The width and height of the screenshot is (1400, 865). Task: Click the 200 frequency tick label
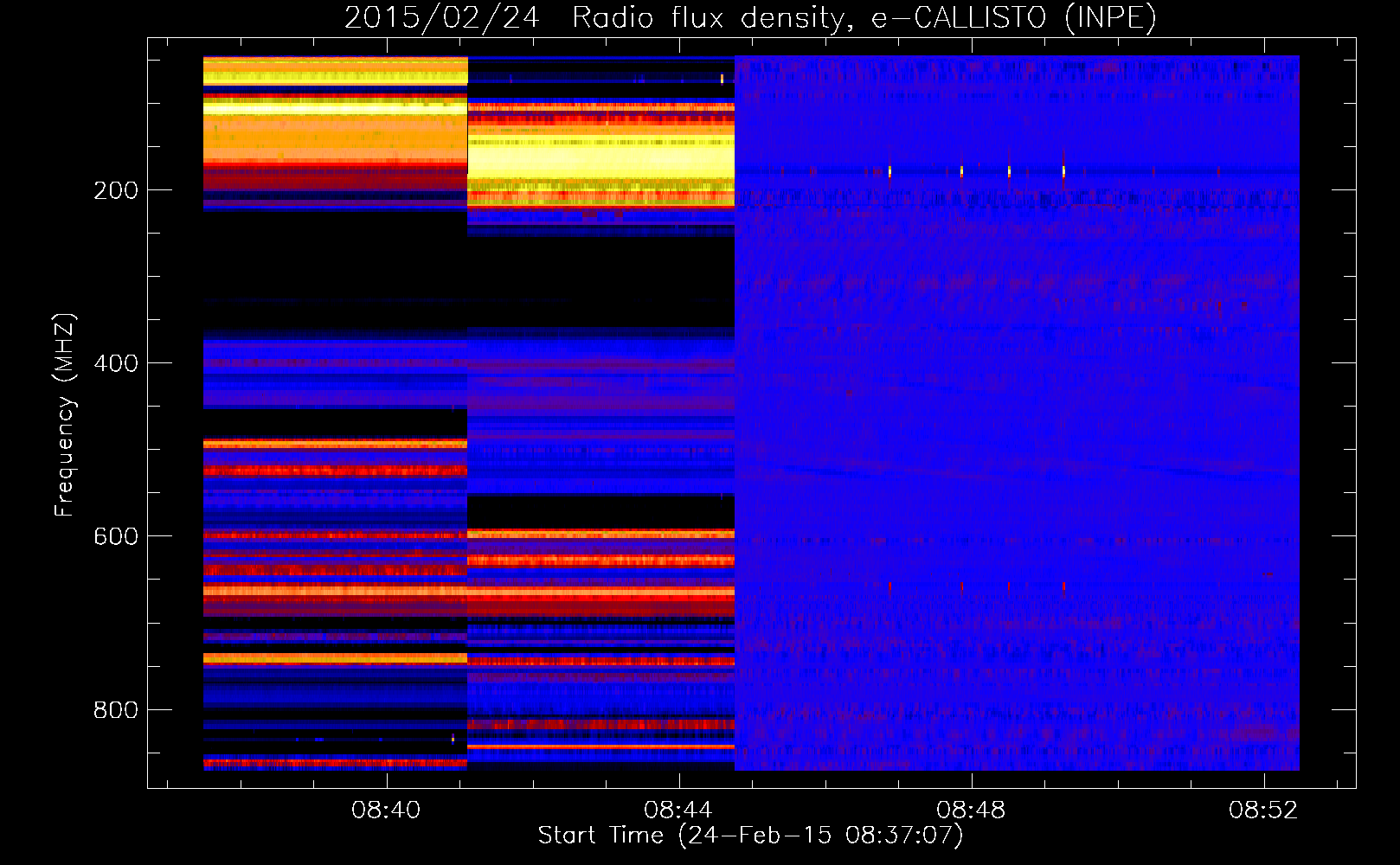pos(116,190)
